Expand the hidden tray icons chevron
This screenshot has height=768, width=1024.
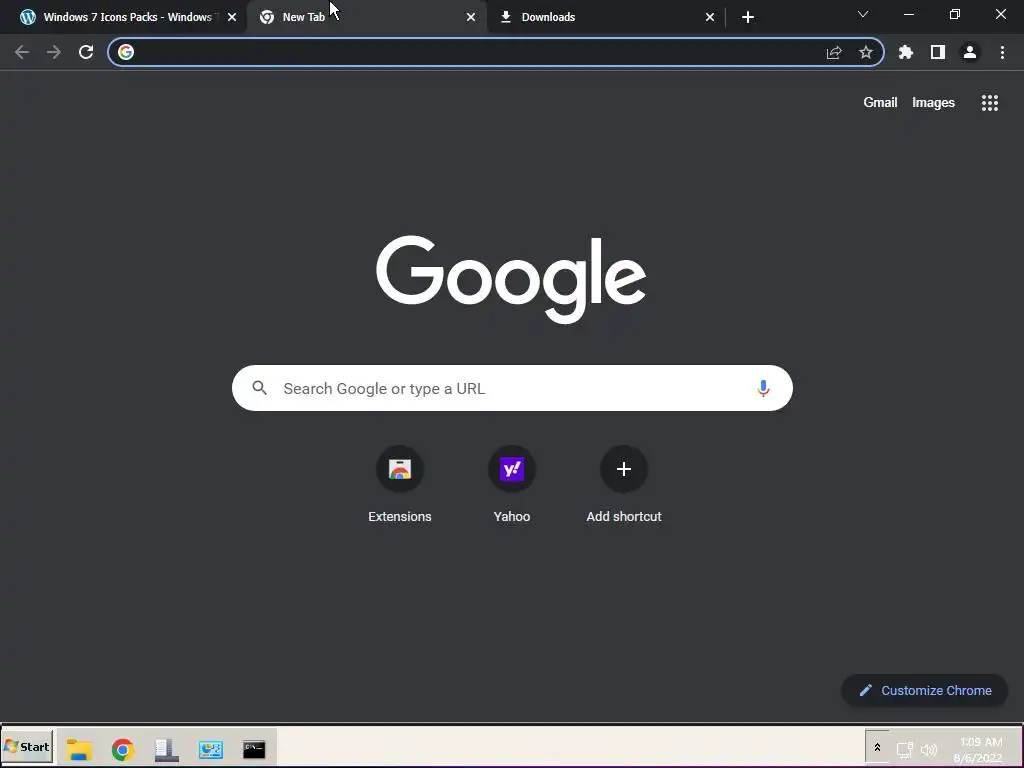(x=877, y=747)
